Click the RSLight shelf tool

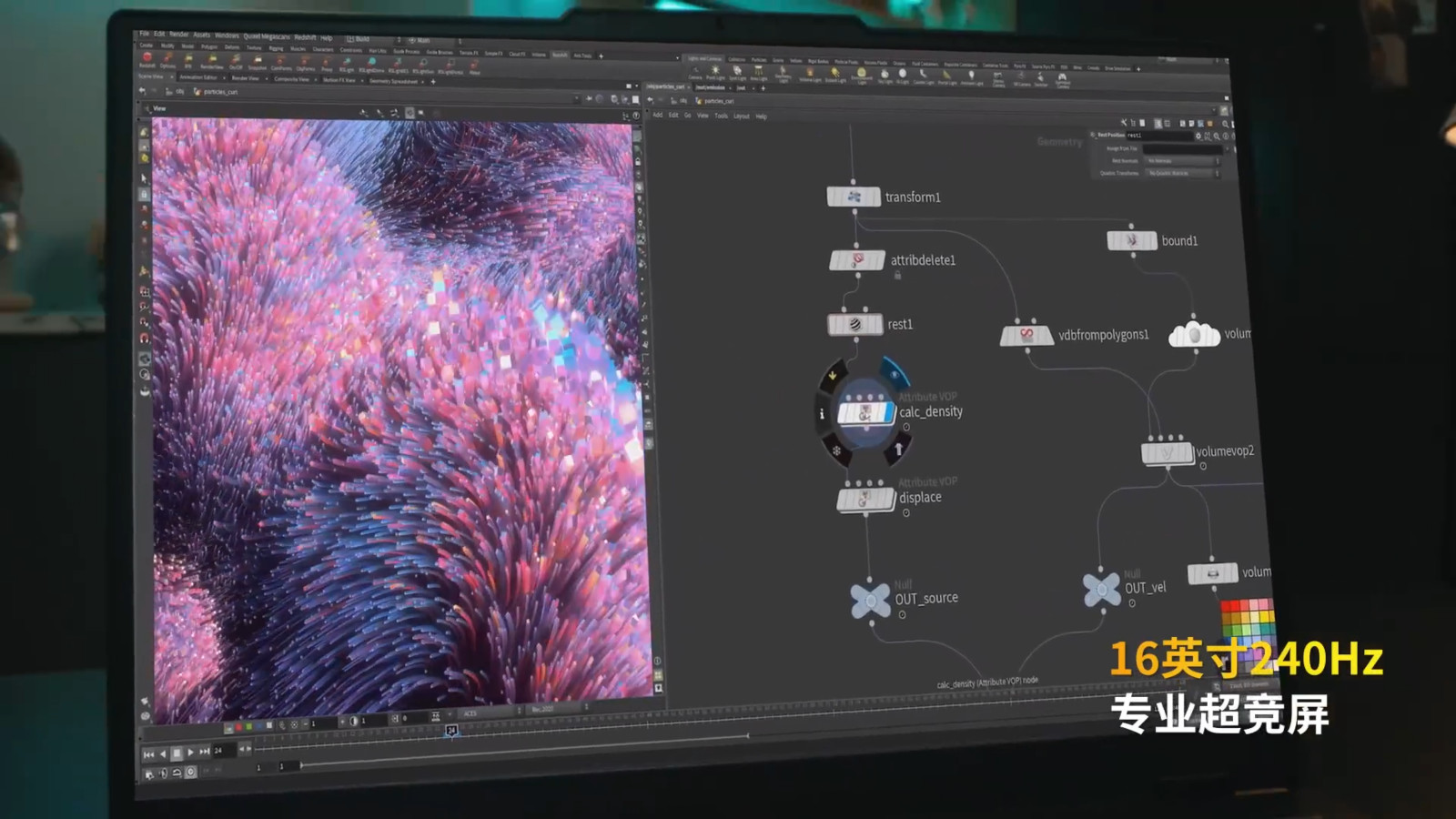(x=346, y=65)
